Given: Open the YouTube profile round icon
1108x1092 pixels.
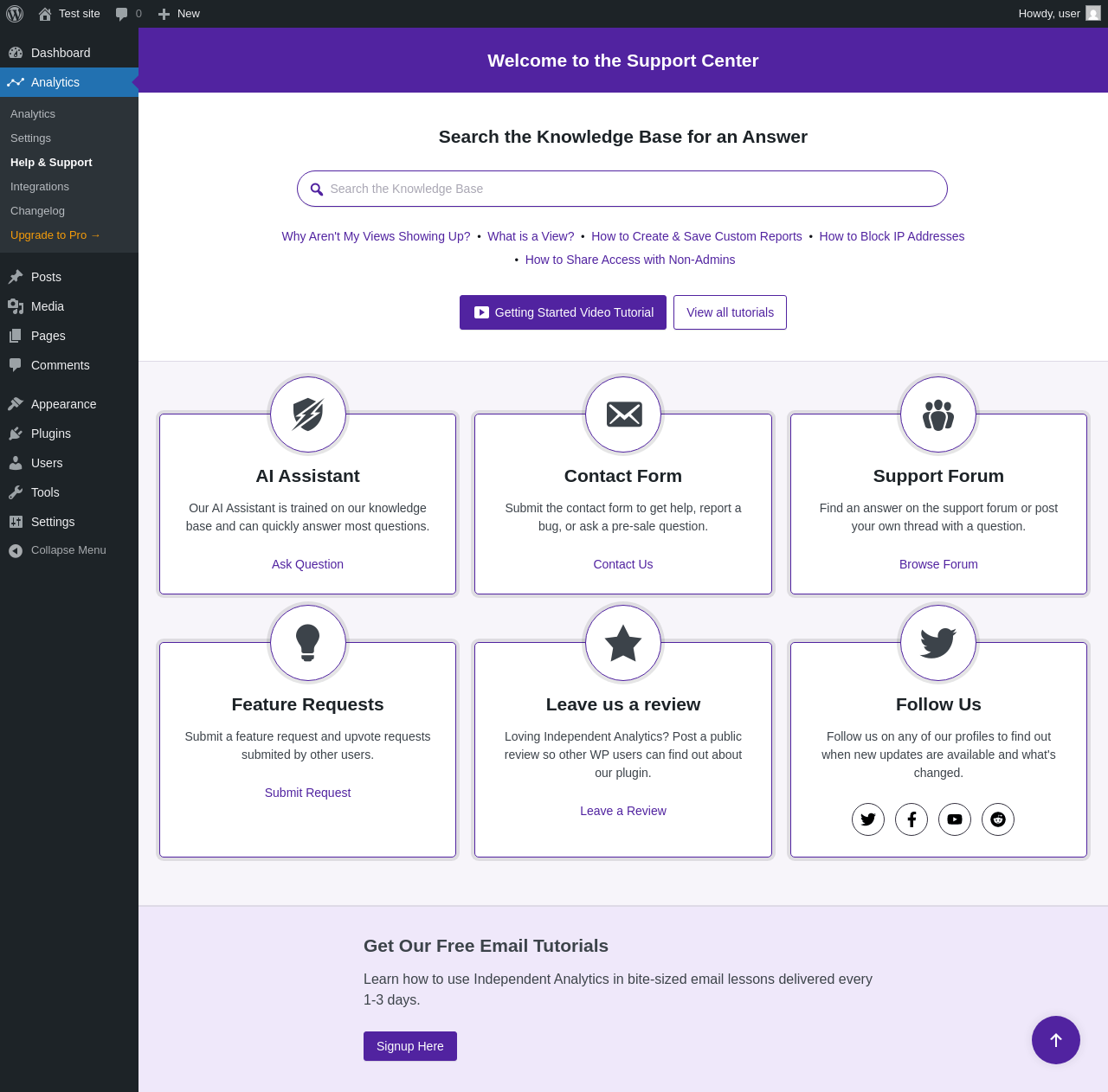Looking at the screenshot, I should (955, 819).
